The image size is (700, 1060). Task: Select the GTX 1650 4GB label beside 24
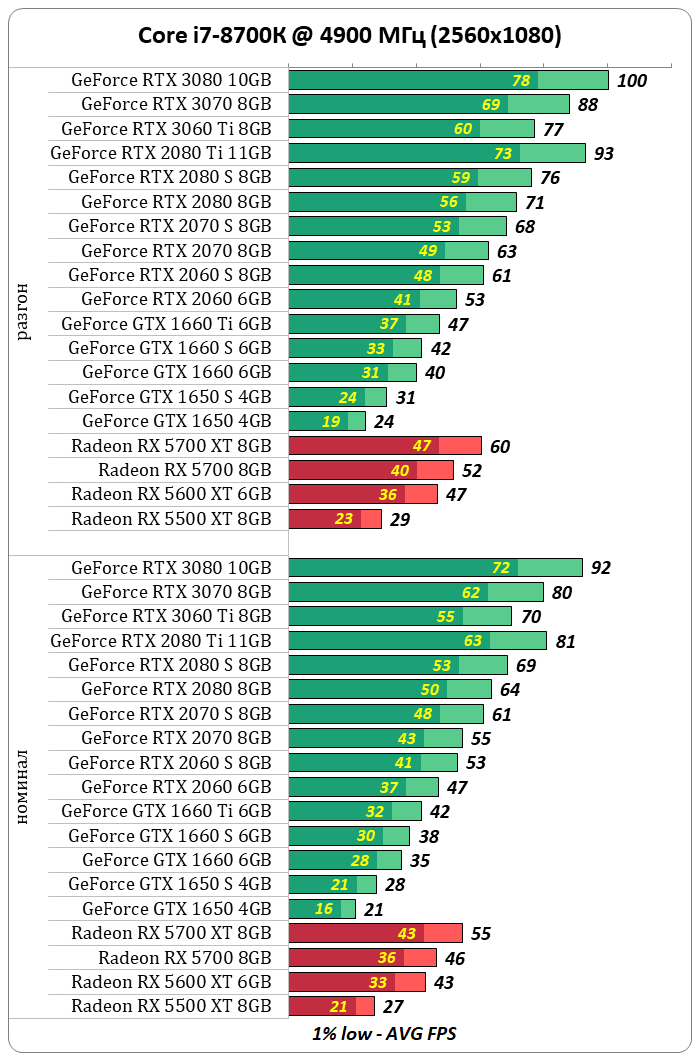176,421
